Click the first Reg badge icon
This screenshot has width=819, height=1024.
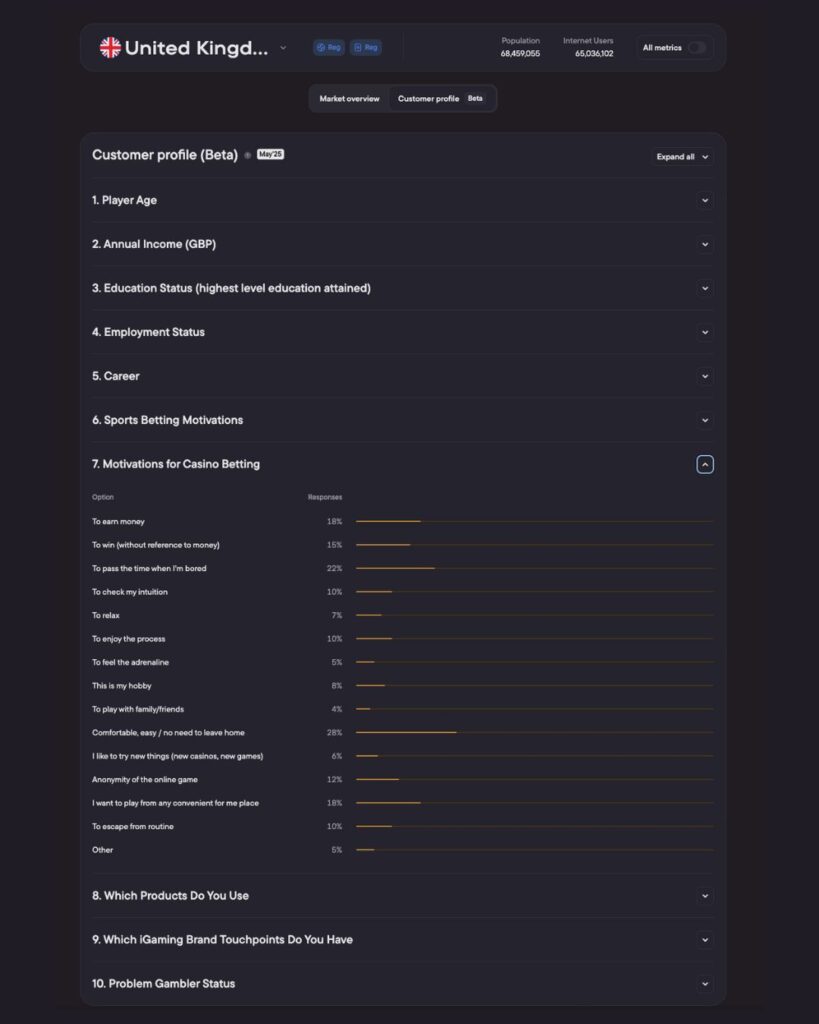329,47
